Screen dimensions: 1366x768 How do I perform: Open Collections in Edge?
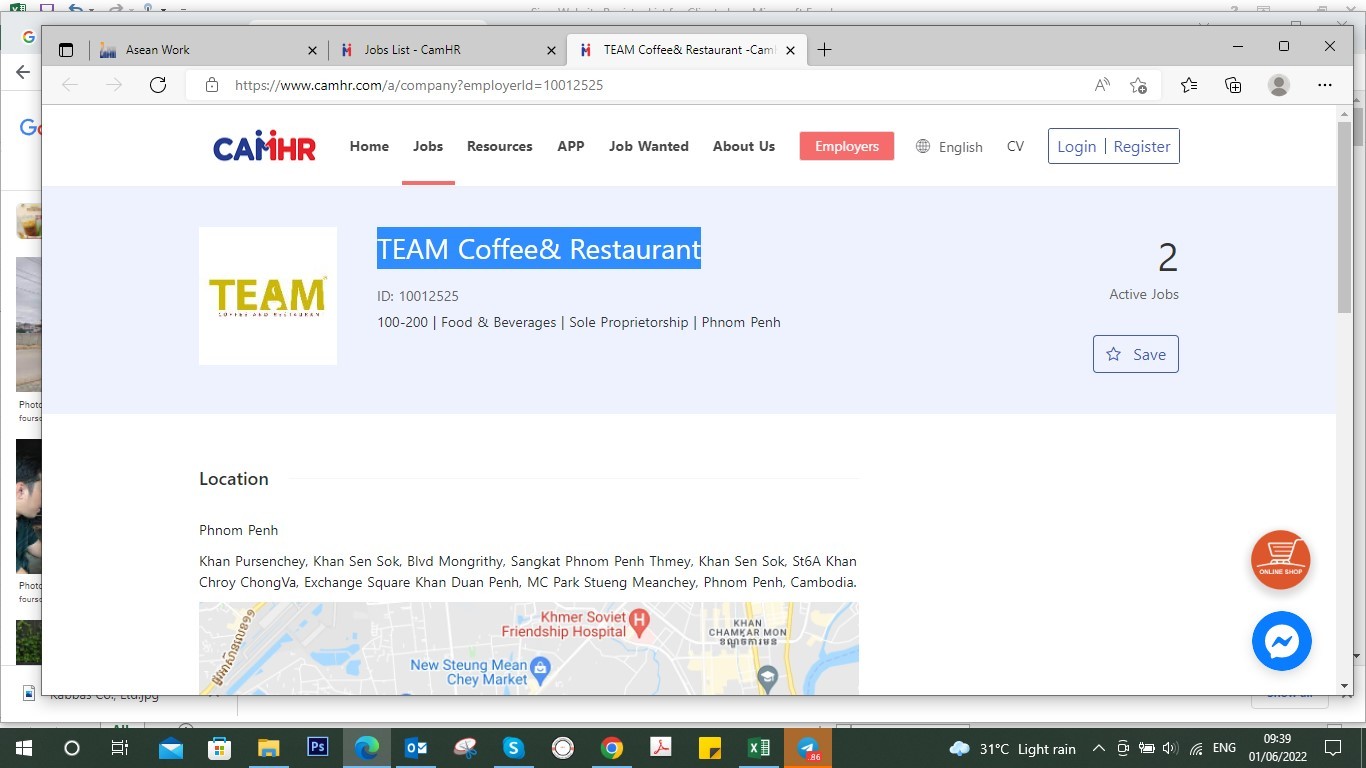tap(1233, 85)
